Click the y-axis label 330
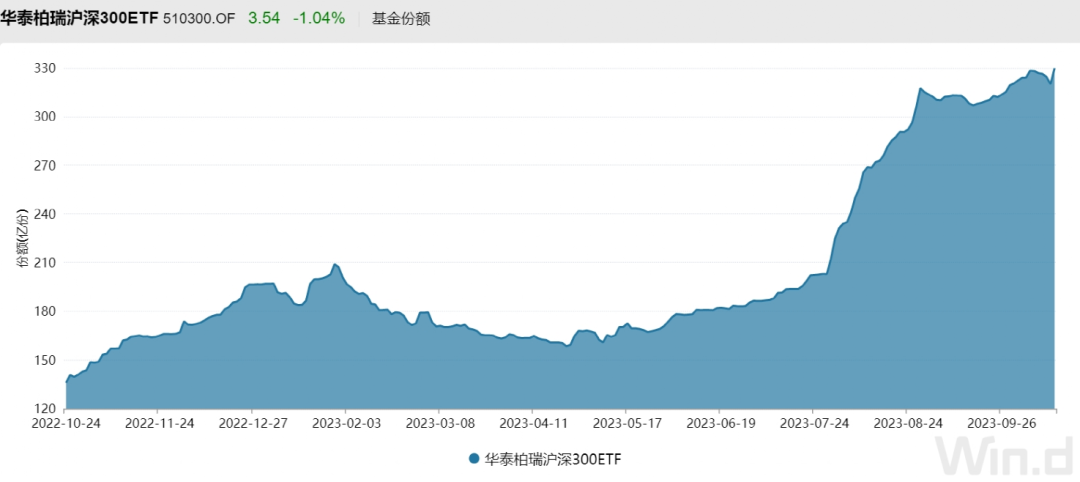 click(x=45, y=68)
